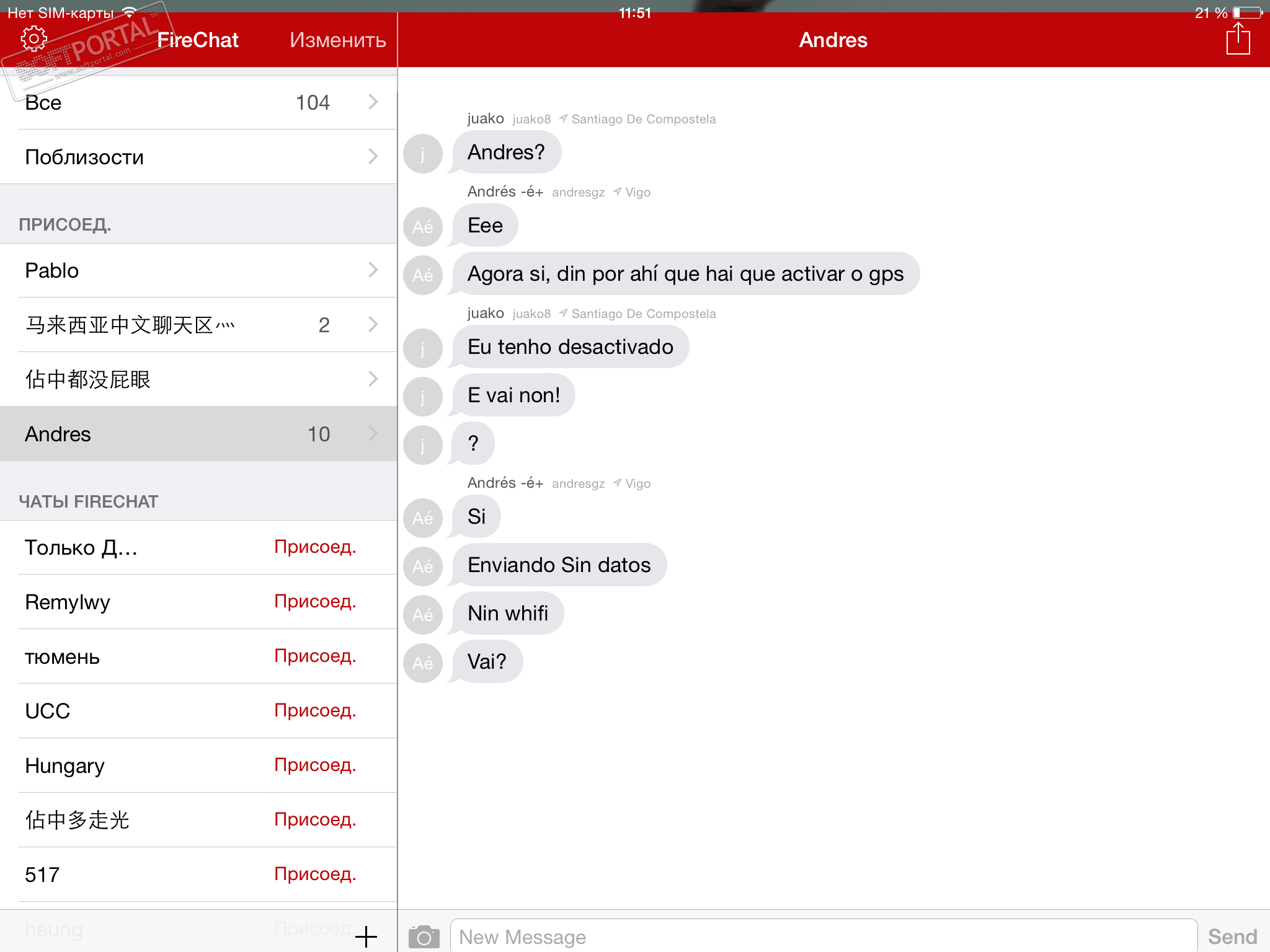The height and width of the screenshot is (952, 1270).
Task: Open Поблизости row chevron
Action: coord(373,157)
